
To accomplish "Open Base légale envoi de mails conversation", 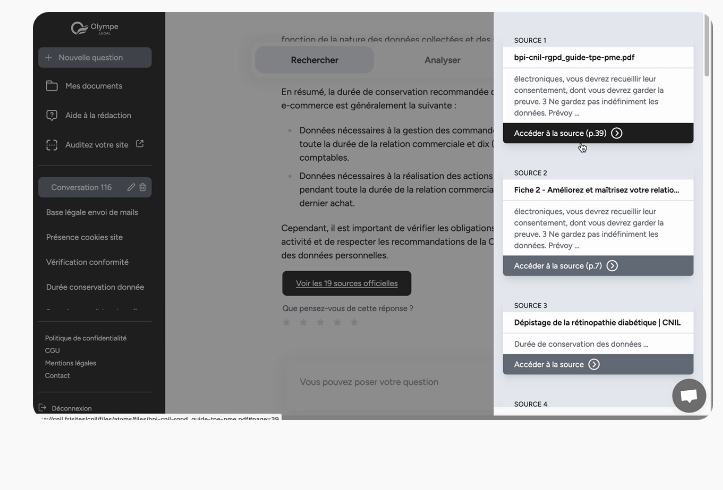I will pyautogui.click(x=92, y=212).
